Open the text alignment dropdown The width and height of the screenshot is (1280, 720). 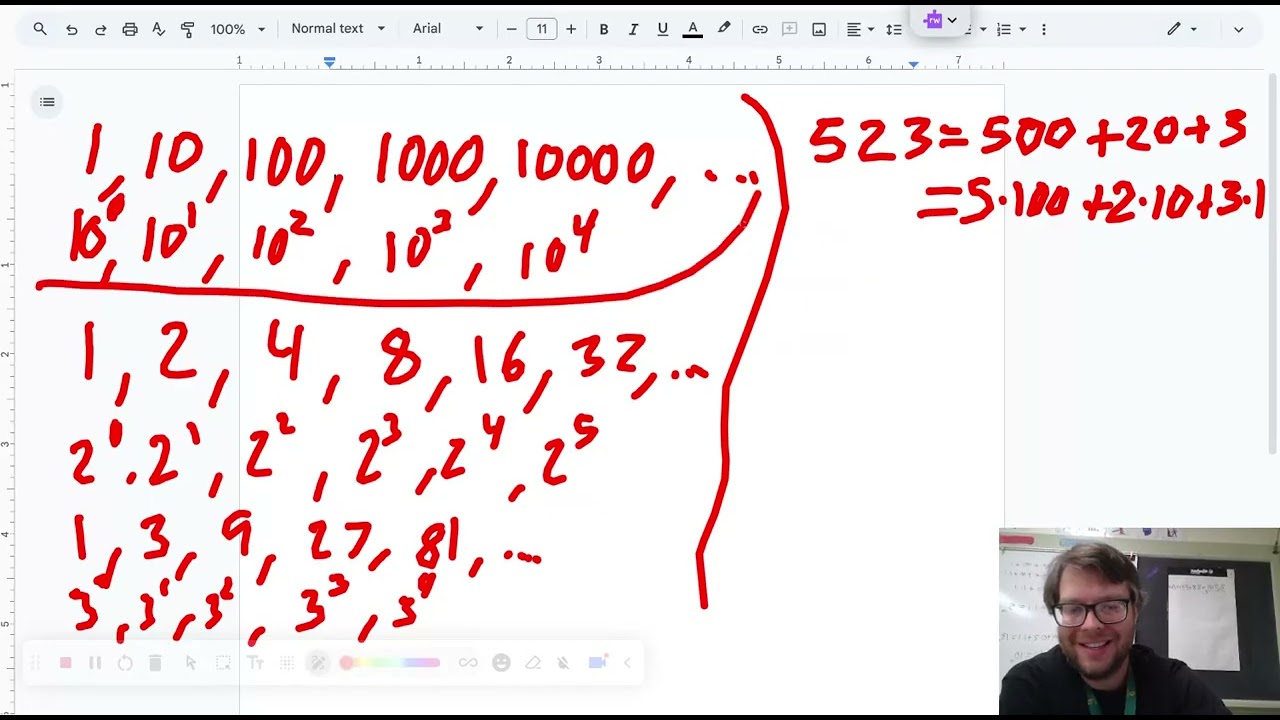[x=860, y=29]
